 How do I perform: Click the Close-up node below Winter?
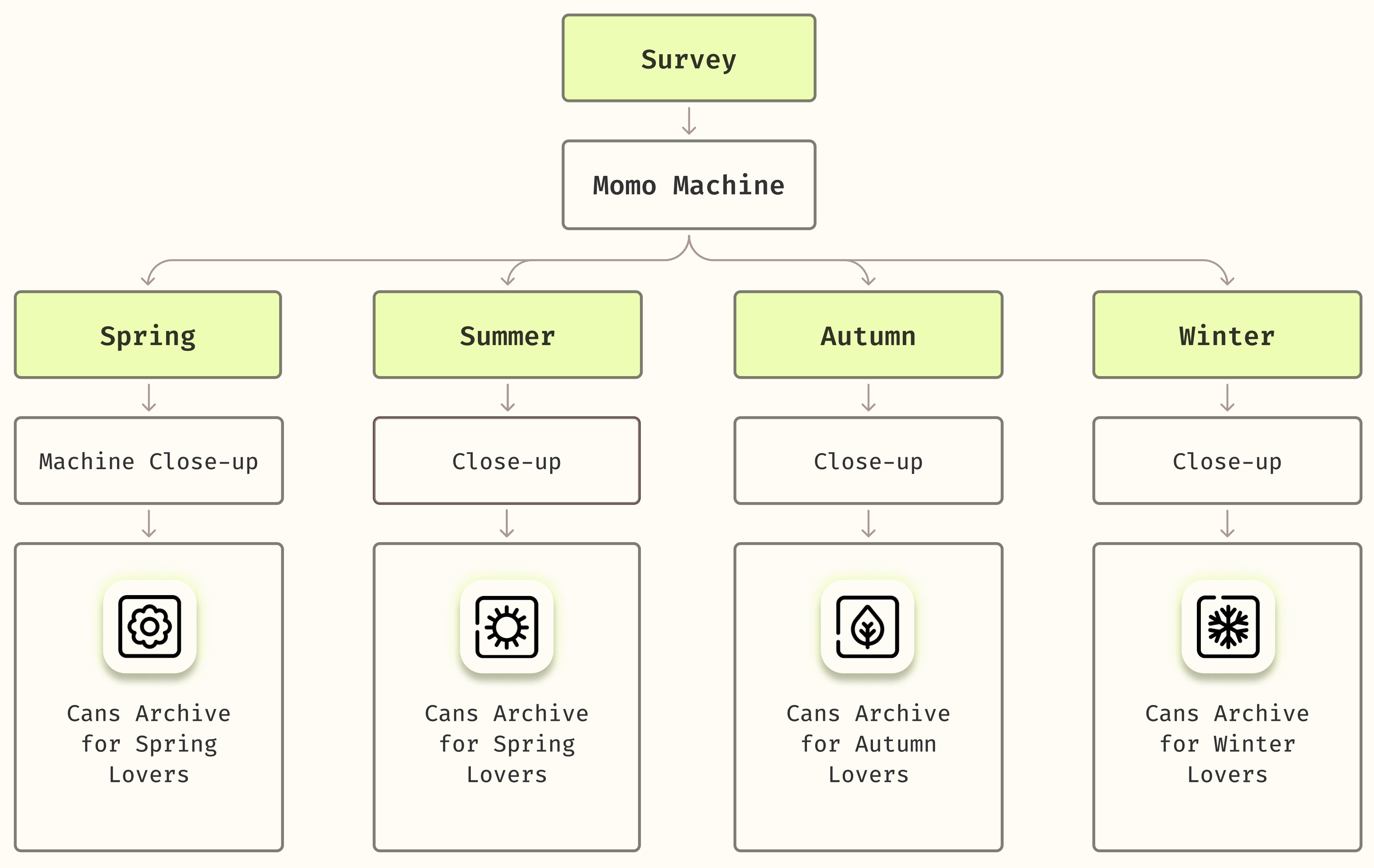(x=1227, y=461)
